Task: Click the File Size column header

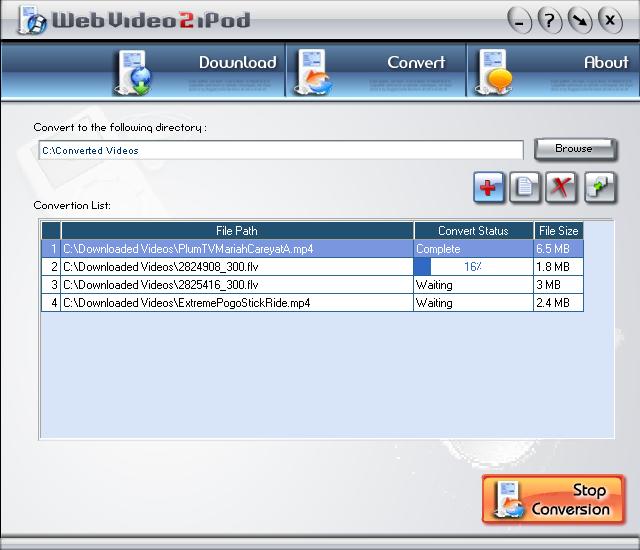Action: tap(558, 231)
